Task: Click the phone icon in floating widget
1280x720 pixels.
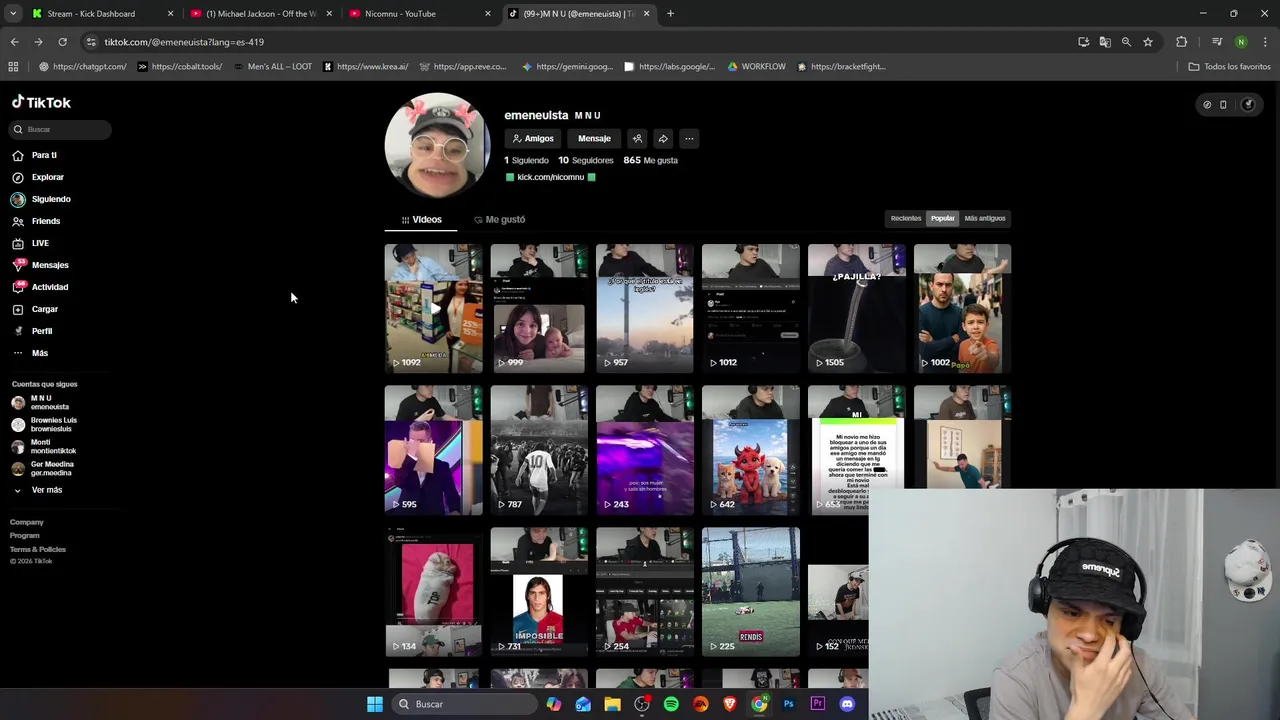Action: 1223,105
